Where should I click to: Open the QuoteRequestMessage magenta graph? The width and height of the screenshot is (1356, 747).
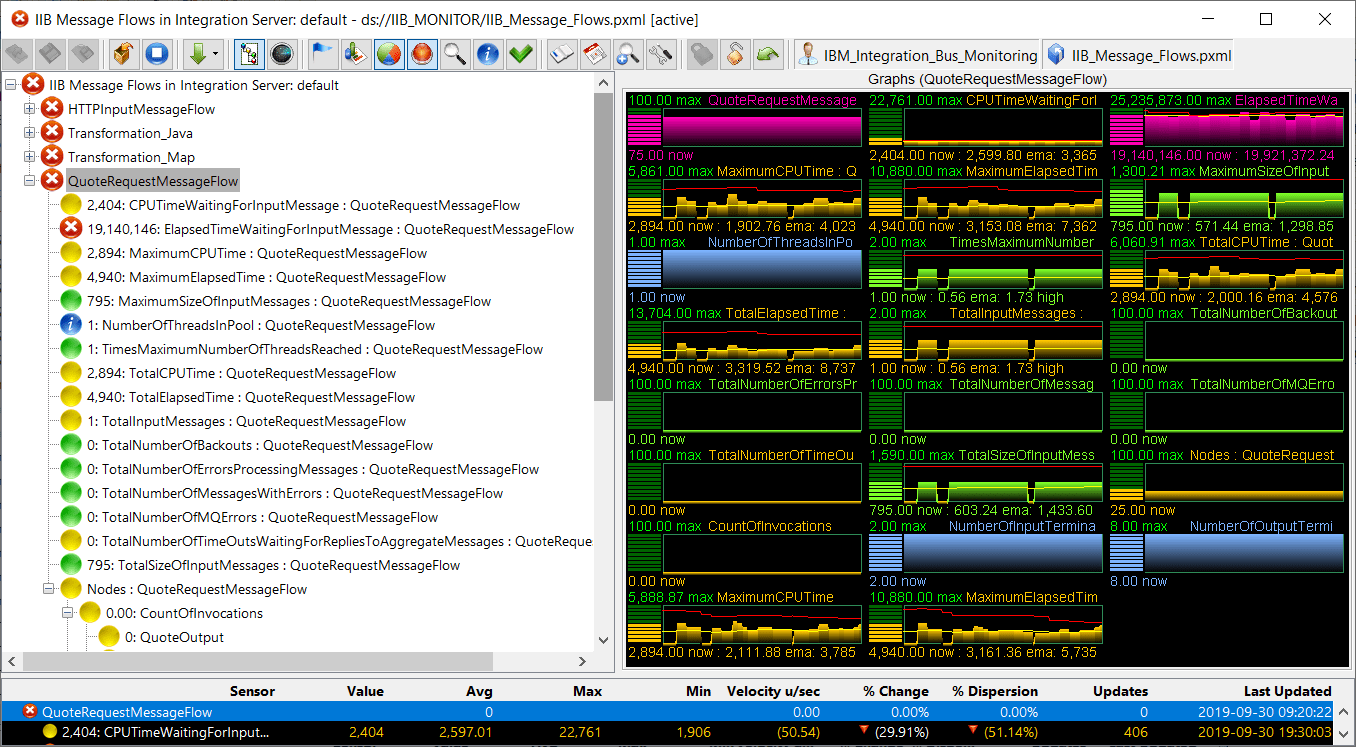[744, 129]
